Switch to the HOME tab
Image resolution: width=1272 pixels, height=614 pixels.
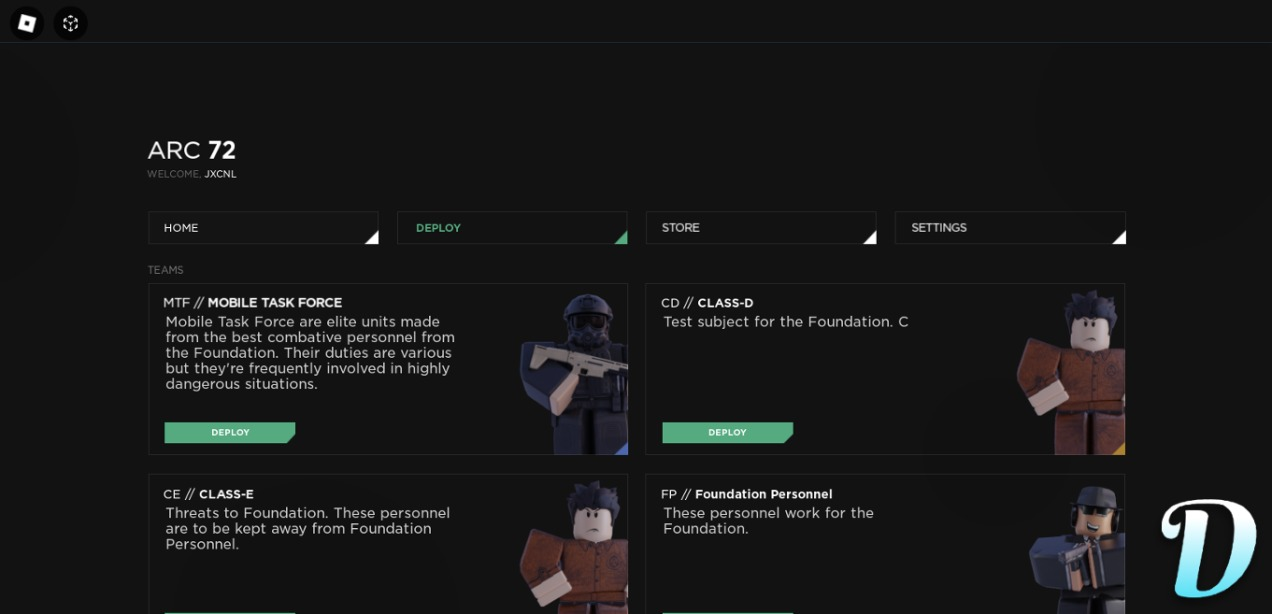(264, 228)
